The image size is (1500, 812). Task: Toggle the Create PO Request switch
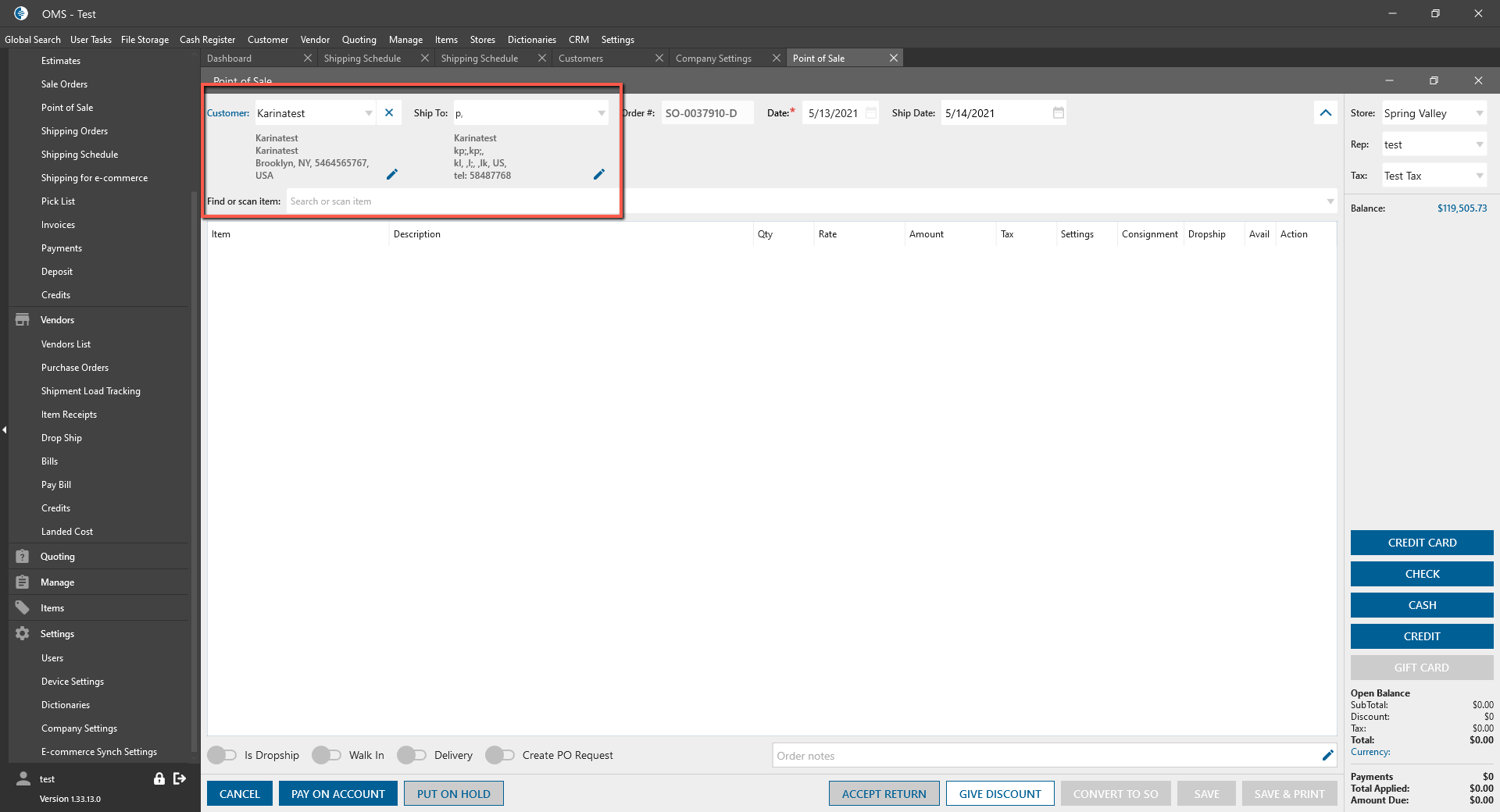(x=500, y=755)
